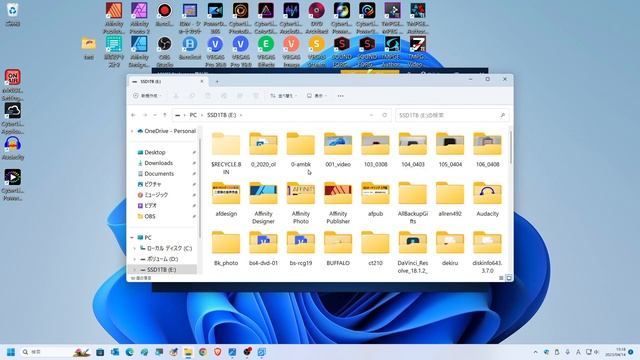Click the file list vertical scrollbar
This screenshot has height=360, width=640.
click(511, 146)
